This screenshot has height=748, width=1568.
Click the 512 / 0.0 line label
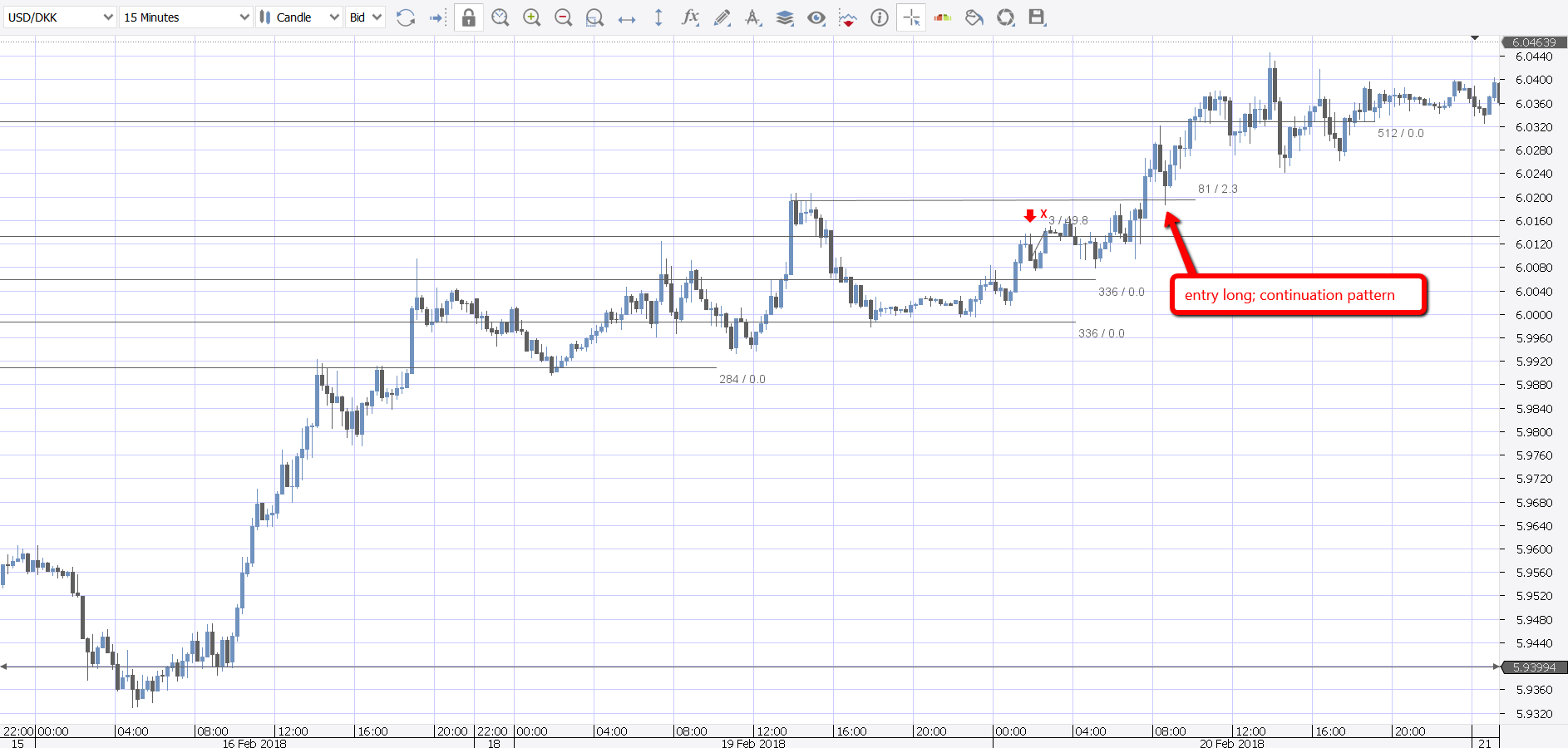pos(1401,133)
